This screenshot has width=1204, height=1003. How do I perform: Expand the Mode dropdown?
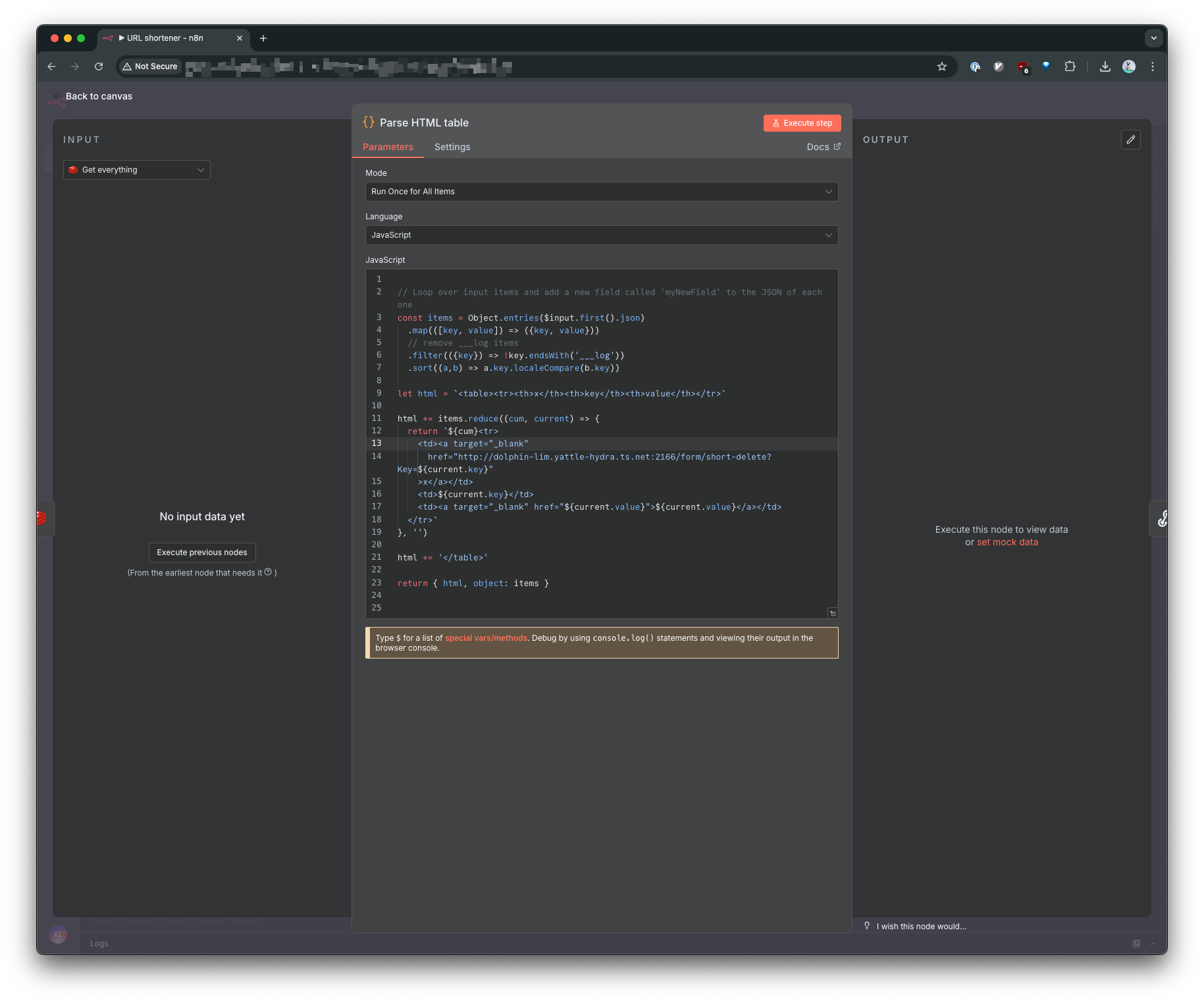[601, 192]
